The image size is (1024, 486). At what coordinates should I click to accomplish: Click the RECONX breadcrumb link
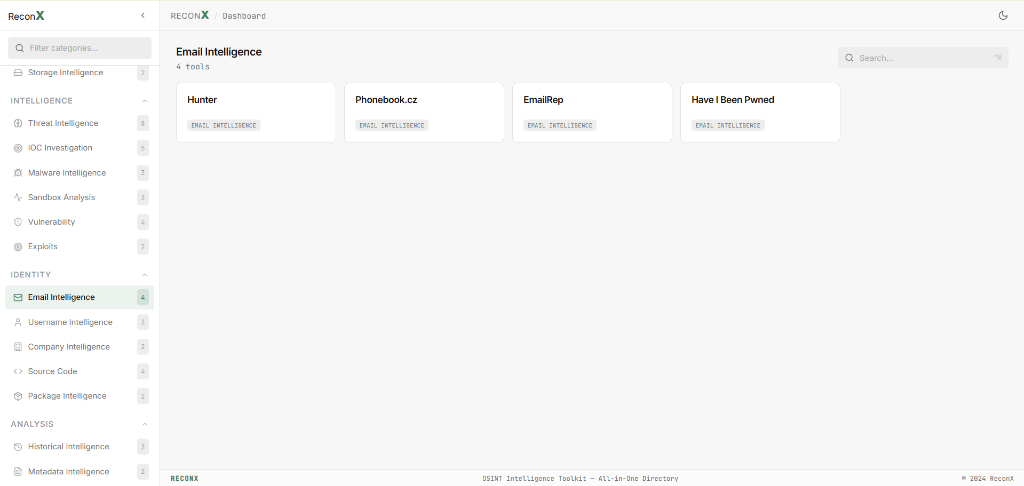tap(189, 16)
